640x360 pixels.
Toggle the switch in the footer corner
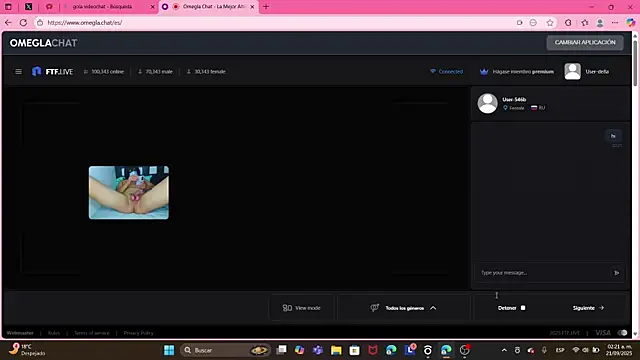coord(622,333)
